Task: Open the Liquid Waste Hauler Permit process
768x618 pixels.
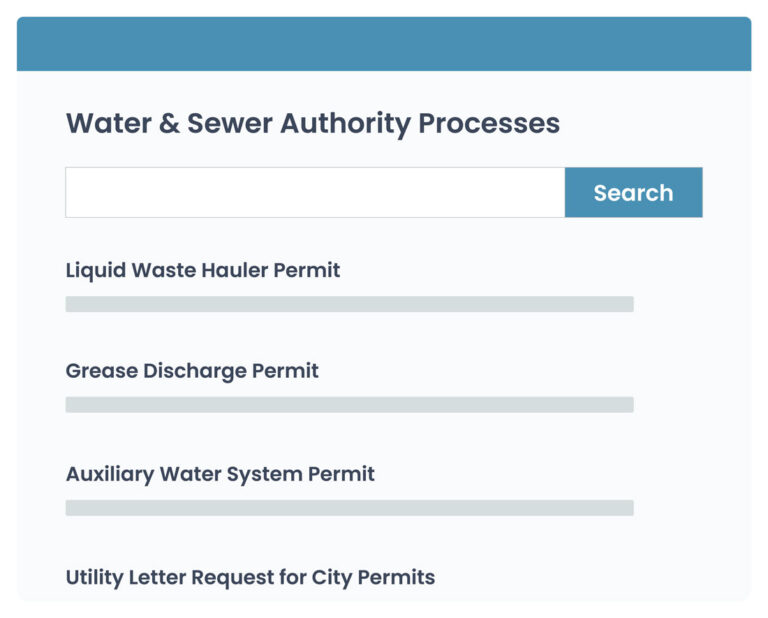Action: click(x=203, y=270)
